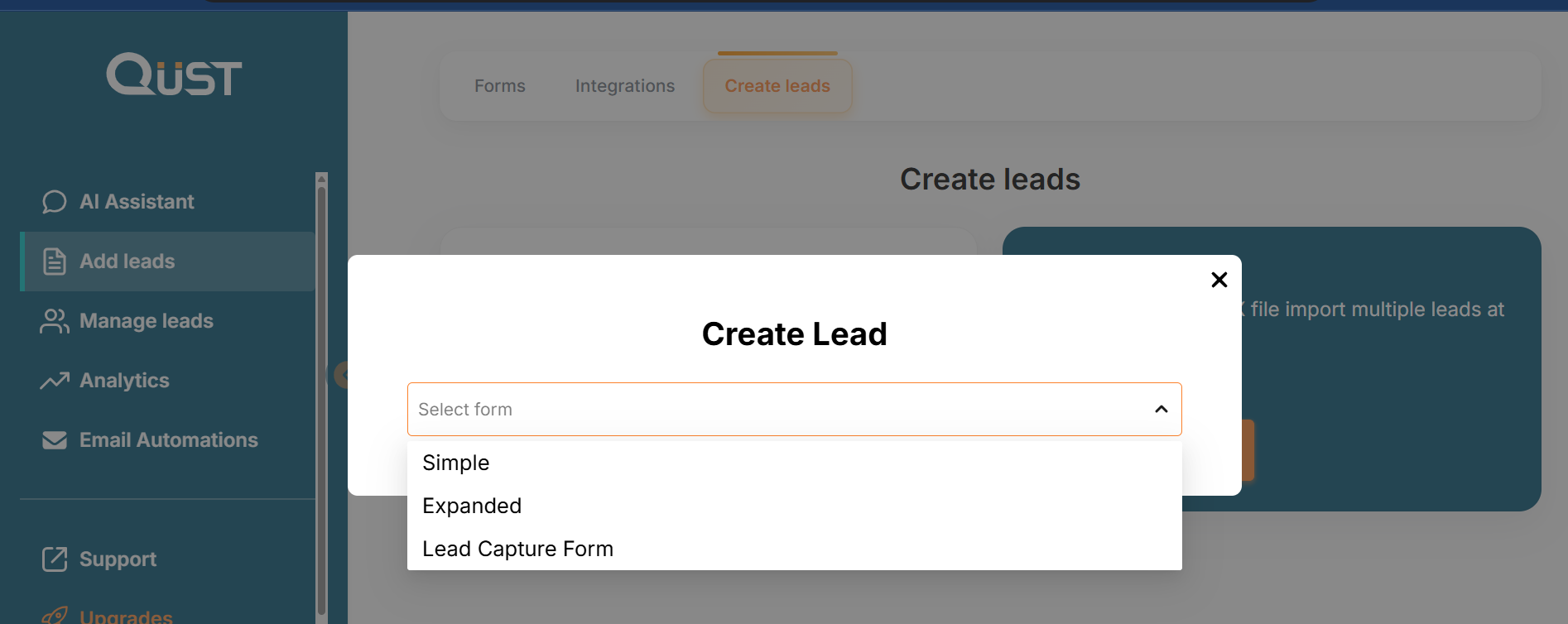Collapse the form dropdown using its chevron

[x=1162, y=409]
